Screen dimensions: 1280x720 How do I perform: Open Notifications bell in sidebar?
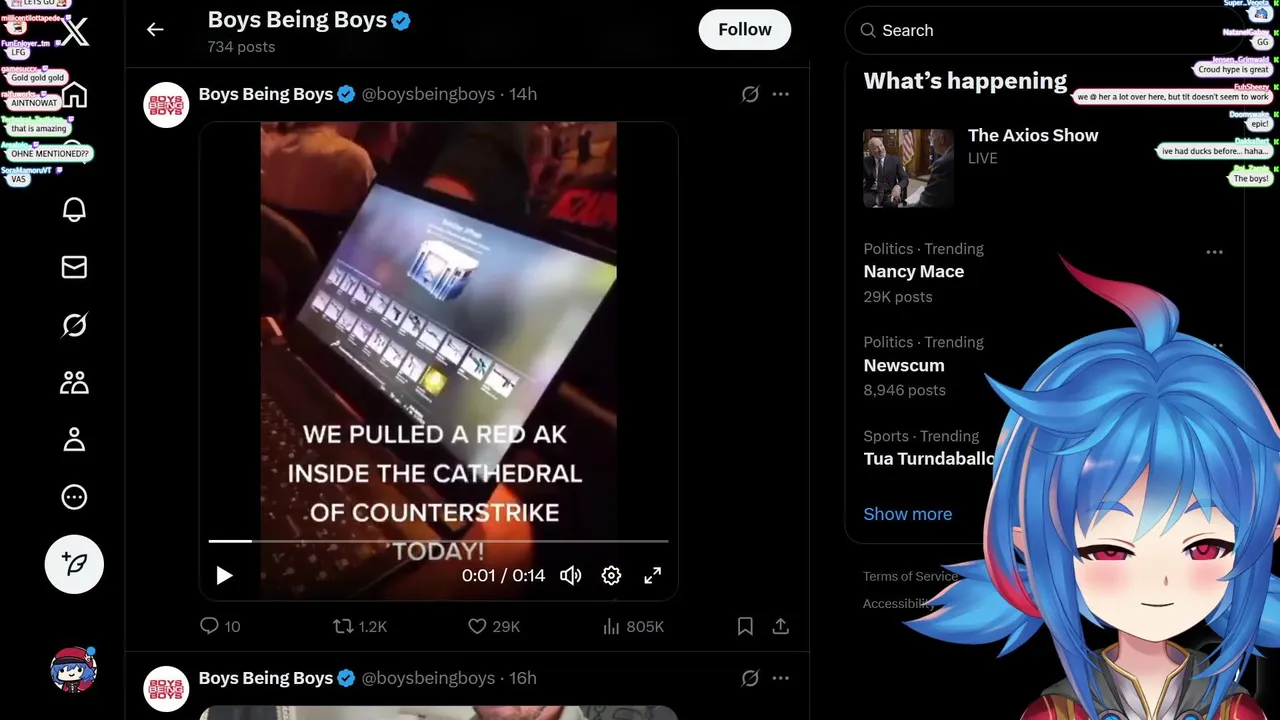pos(74,209)
